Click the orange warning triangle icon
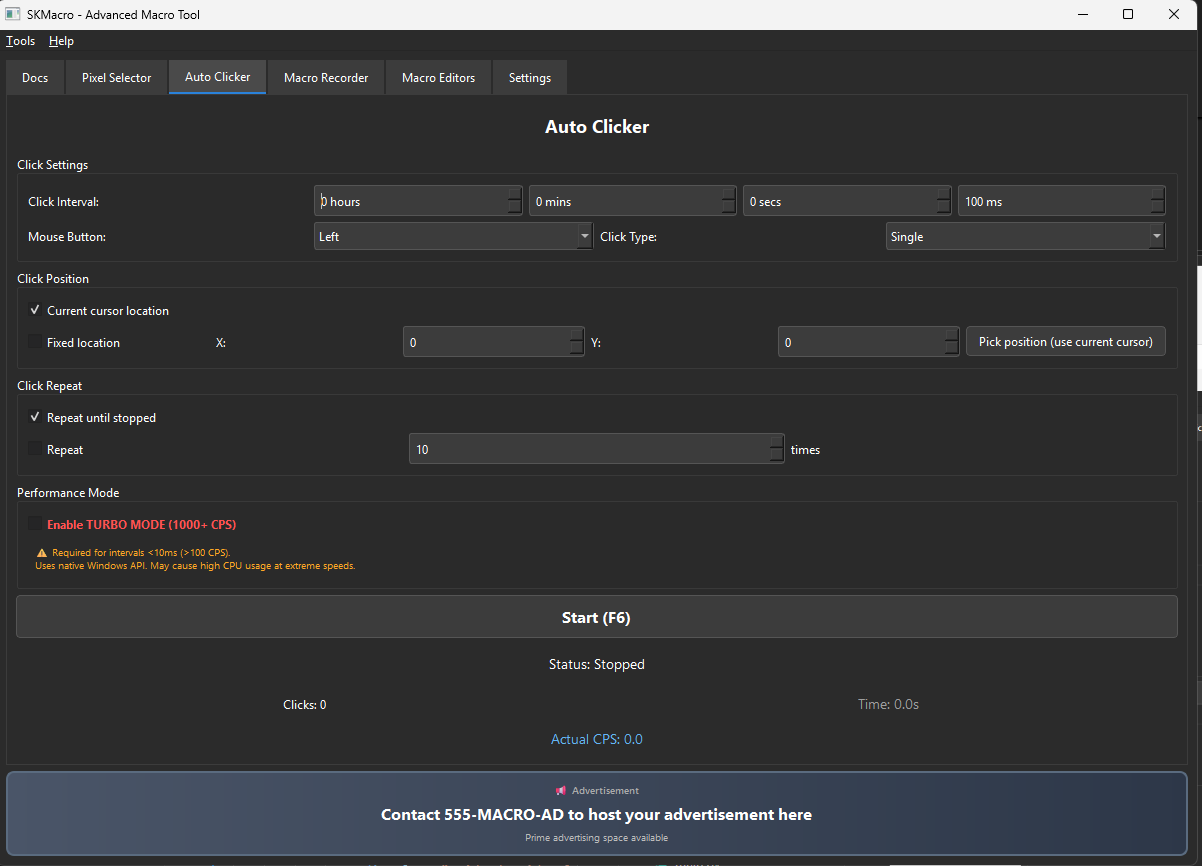Viewport: 1202px width, 866px height. click(42, 553)
